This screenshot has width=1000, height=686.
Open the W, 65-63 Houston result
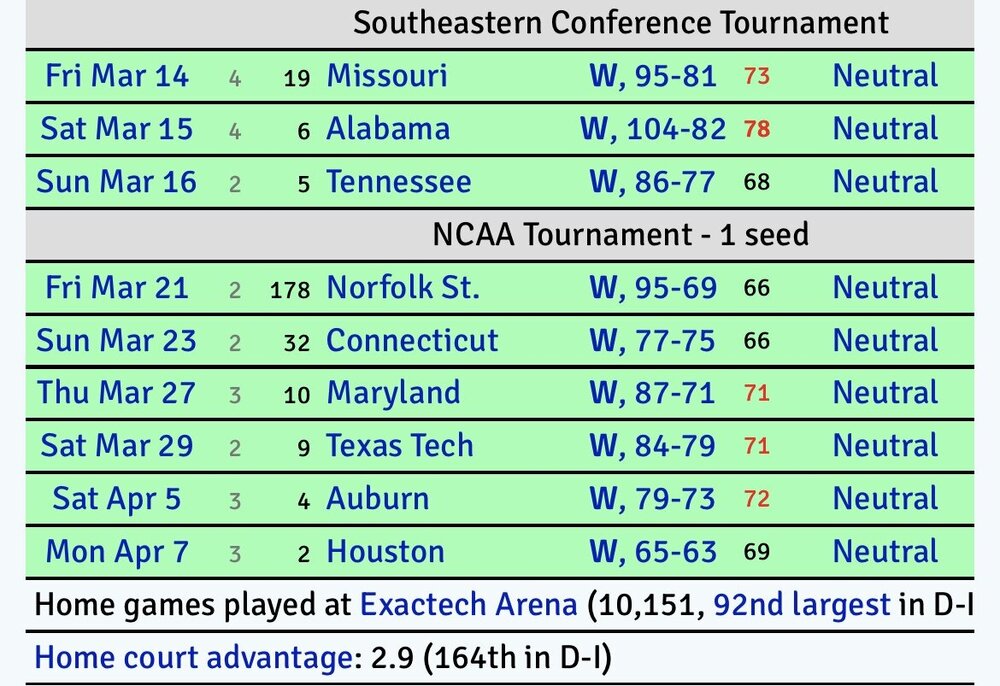(653, 552)
